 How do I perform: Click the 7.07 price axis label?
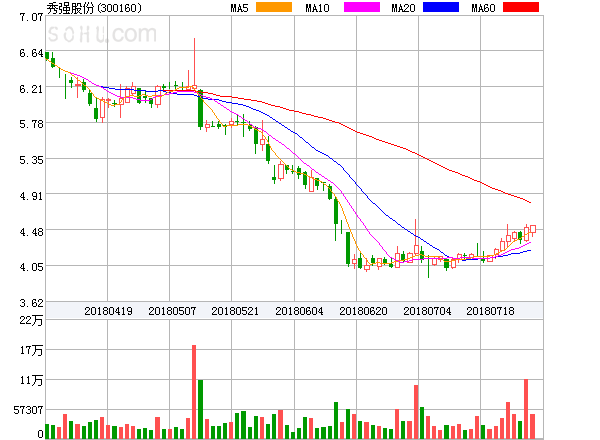(31, 17)
